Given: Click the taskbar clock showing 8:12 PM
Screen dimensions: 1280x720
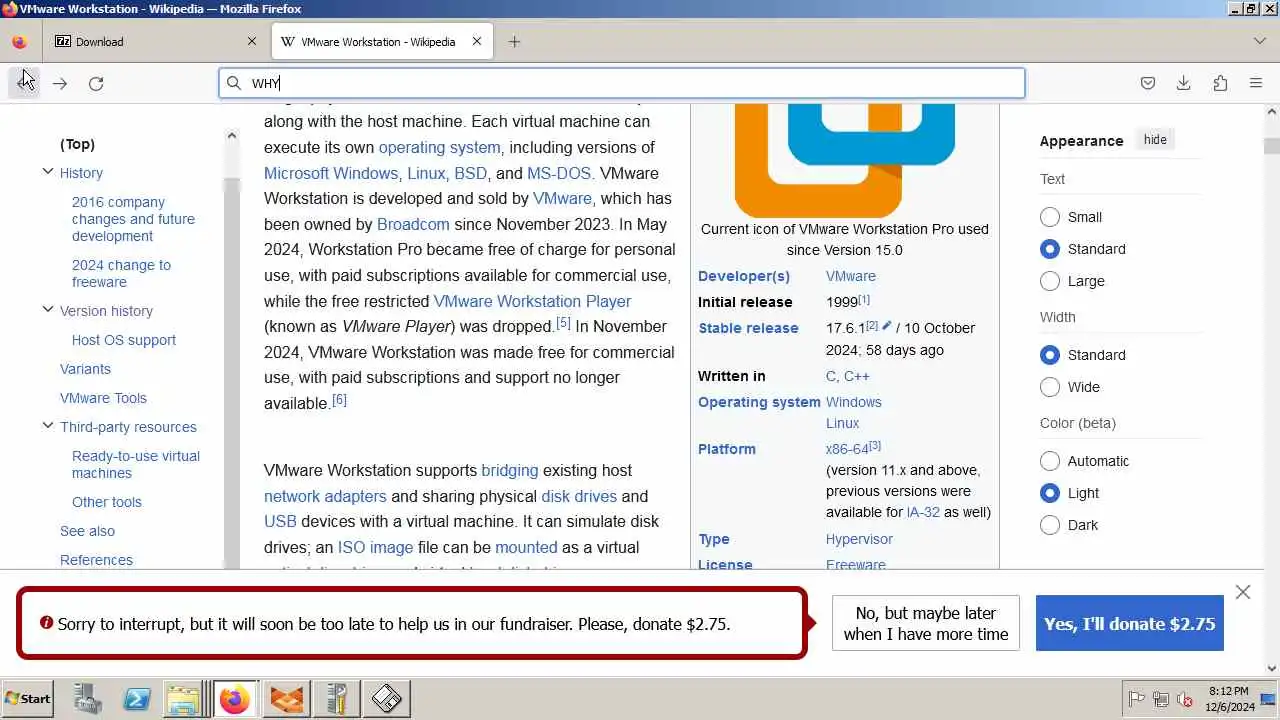Looking at the screenshot, I should point(1229,698).
